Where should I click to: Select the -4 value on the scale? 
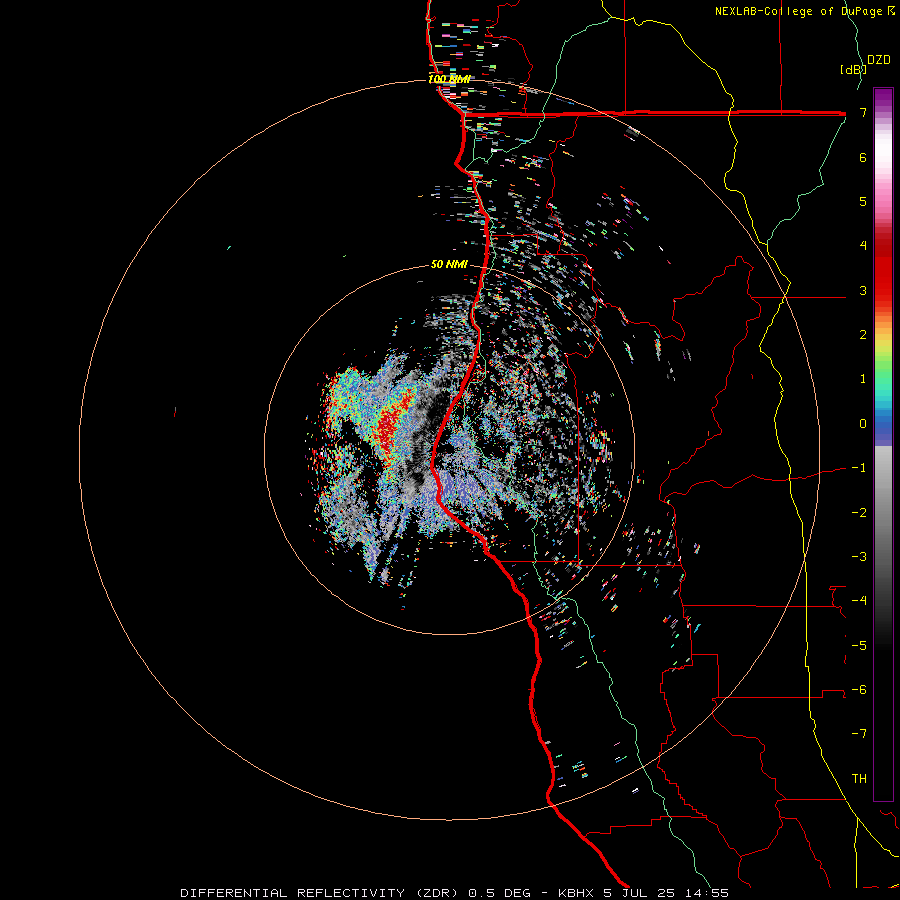point(859,601)
